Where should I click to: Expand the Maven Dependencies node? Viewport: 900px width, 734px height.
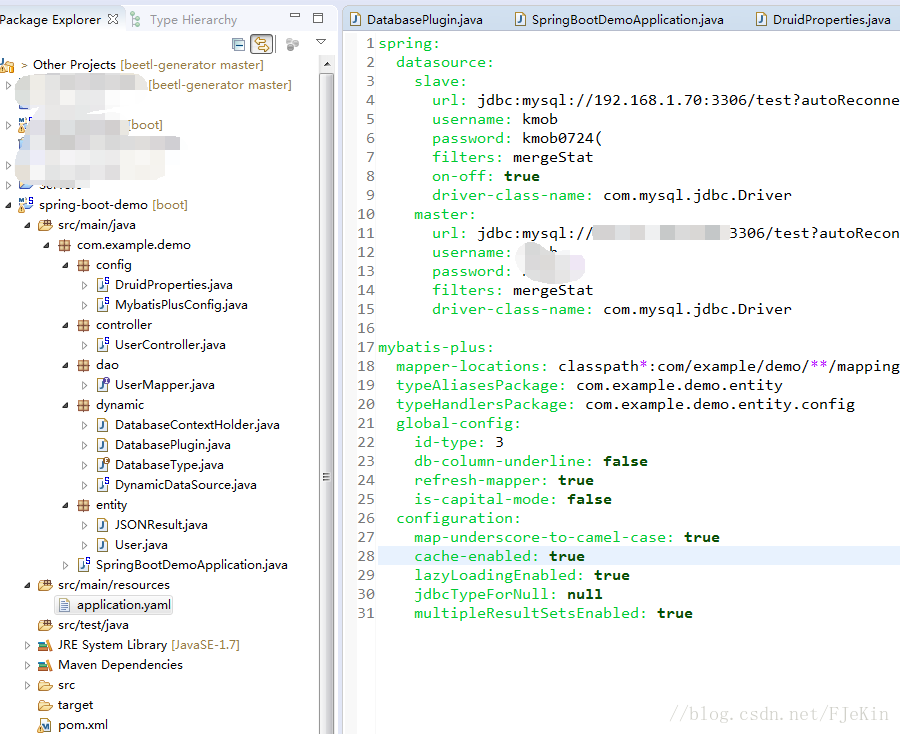click(27, 665)
